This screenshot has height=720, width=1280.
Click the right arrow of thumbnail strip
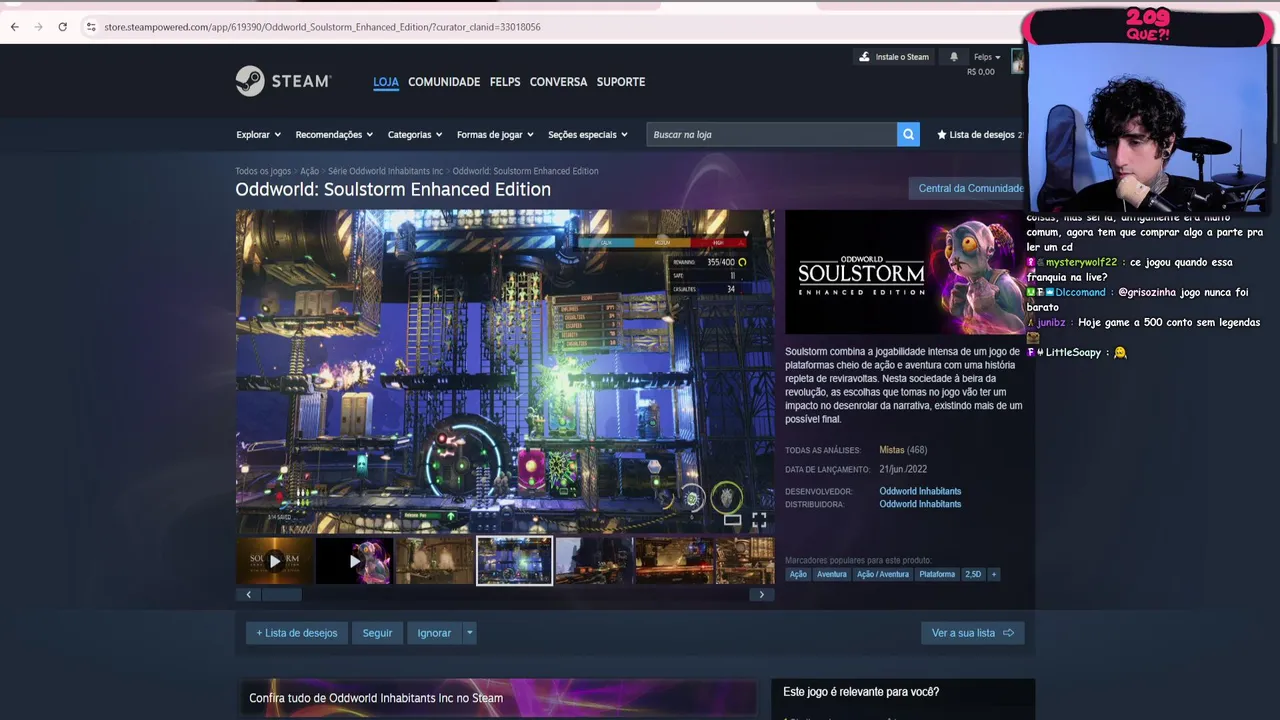coord(761,594)
